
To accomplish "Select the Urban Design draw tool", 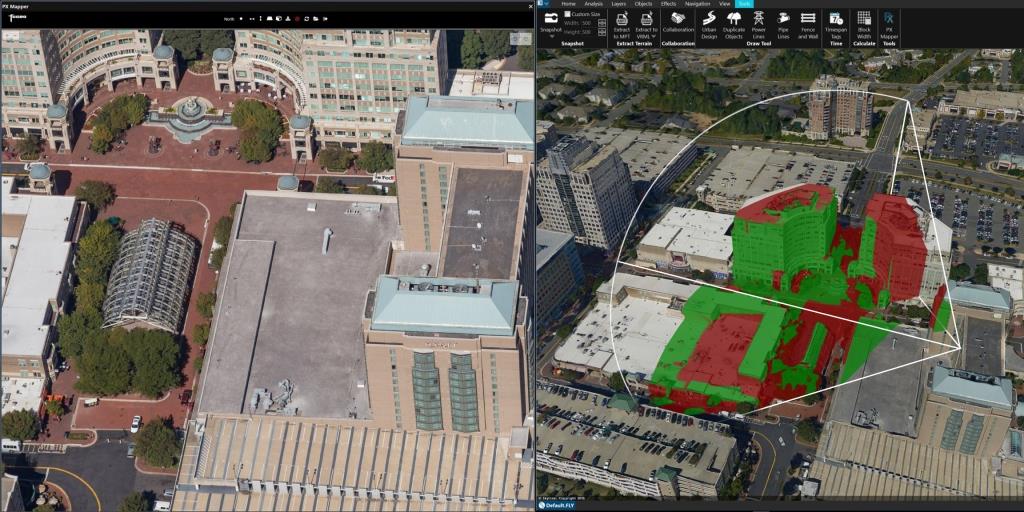I will (x=709, y=25).
